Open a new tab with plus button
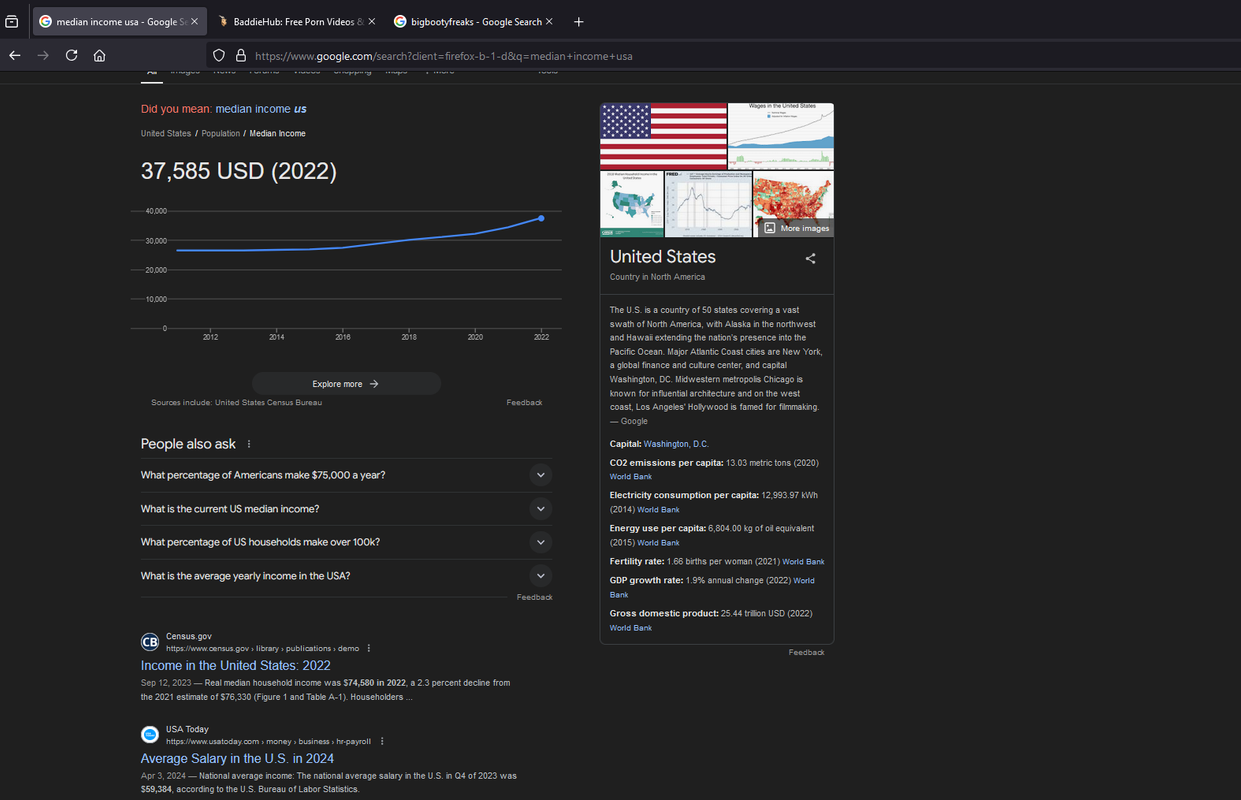Viewport: 1241px width, 800px height. 578,21
